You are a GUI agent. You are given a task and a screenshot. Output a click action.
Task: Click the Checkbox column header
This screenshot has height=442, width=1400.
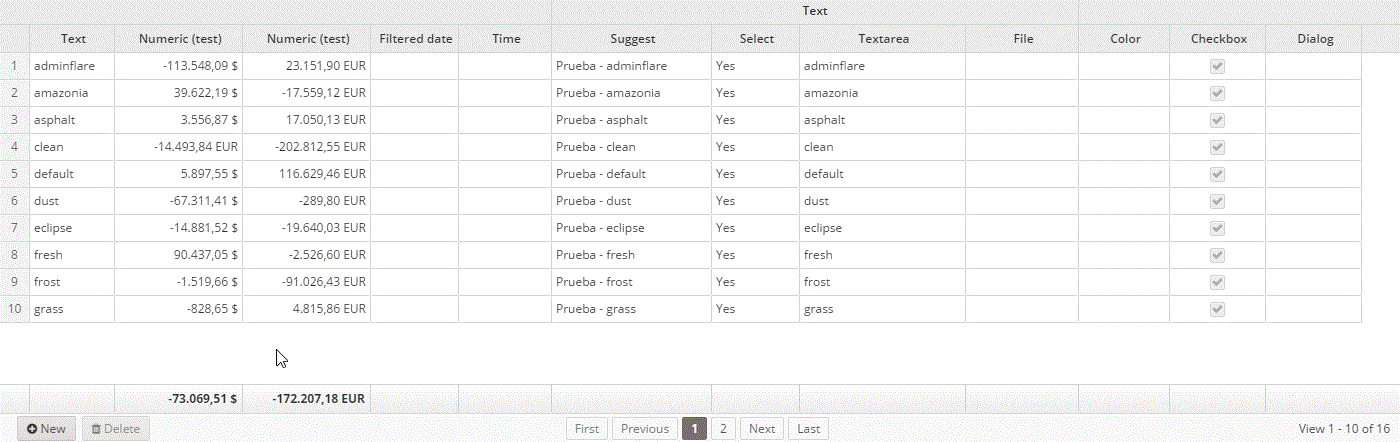(x=1218, y=39)
